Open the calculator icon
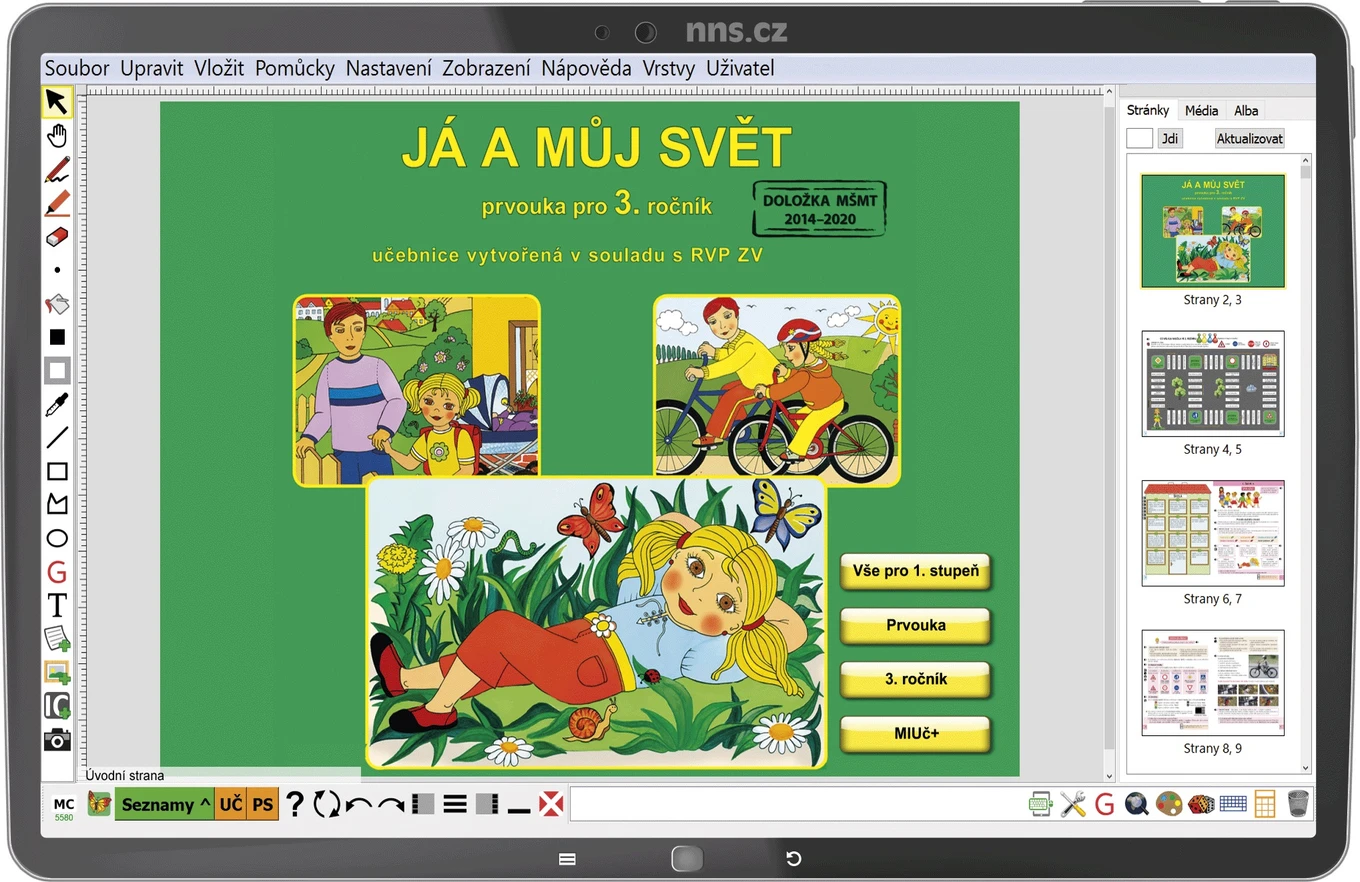 point(1265,803)
